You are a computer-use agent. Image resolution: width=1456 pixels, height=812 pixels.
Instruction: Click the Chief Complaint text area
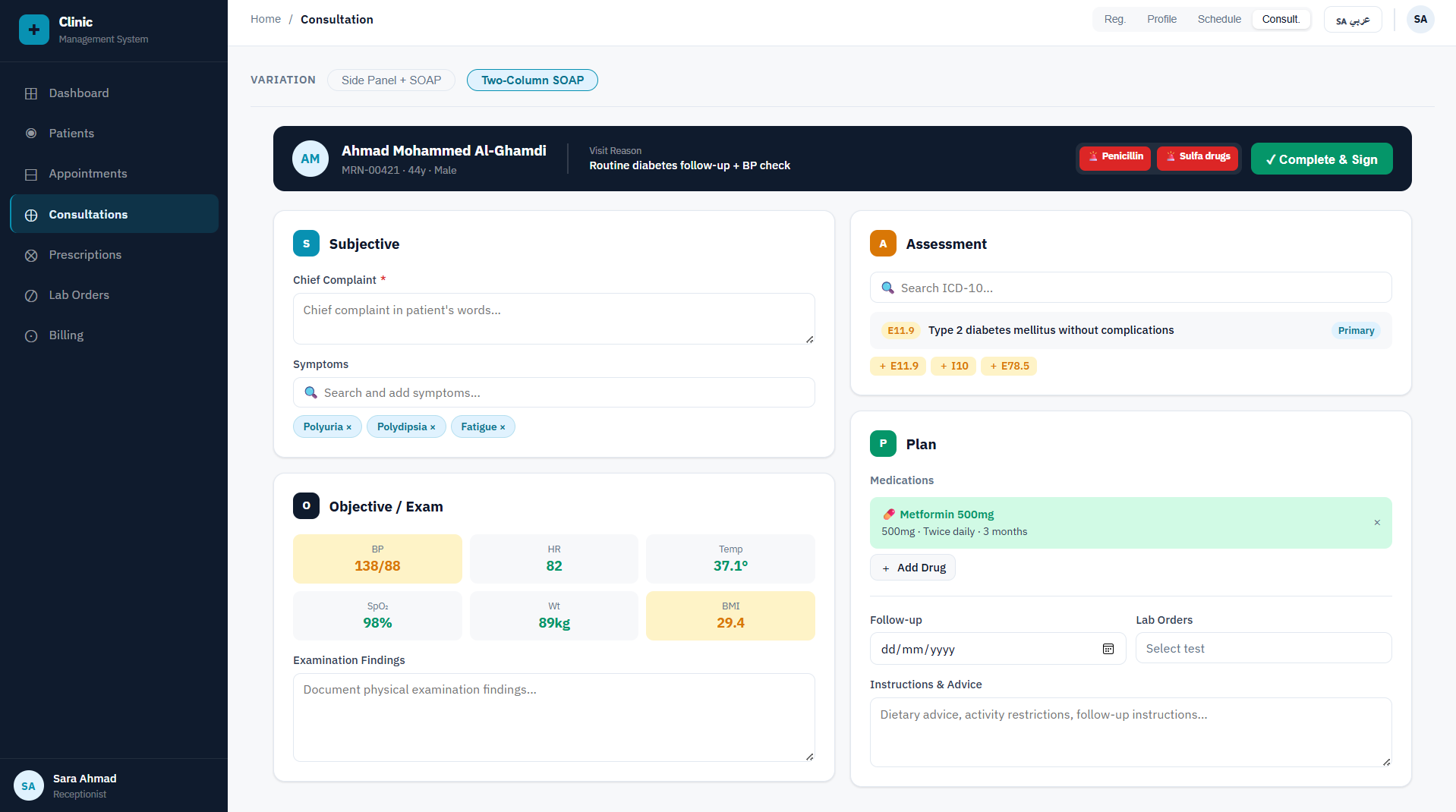[x=553, y=319]
